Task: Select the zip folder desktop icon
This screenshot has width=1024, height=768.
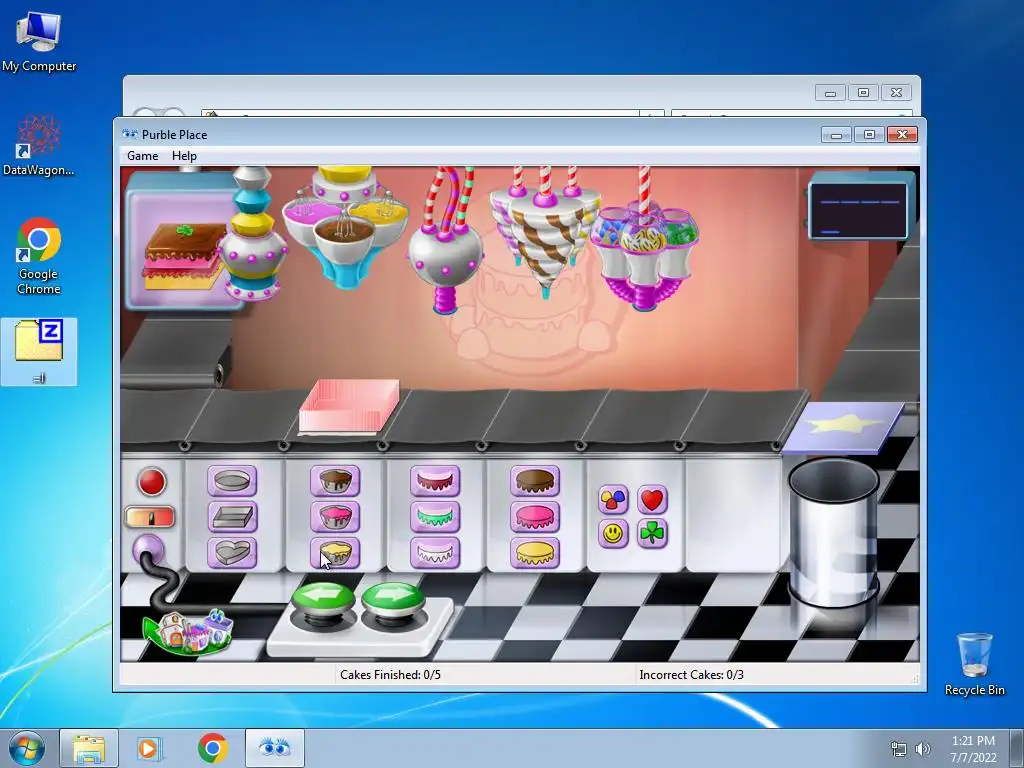Action: click(39, 351)
